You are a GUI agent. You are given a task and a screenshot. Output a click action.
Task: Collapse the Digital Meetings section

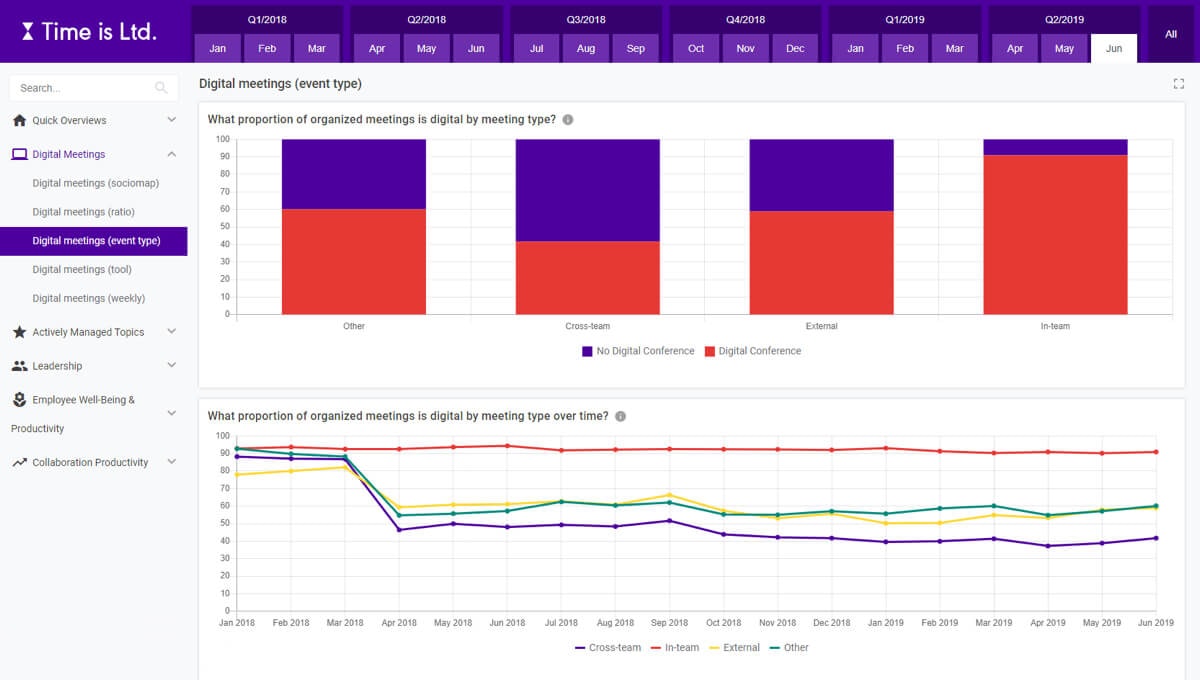point(171,154)
